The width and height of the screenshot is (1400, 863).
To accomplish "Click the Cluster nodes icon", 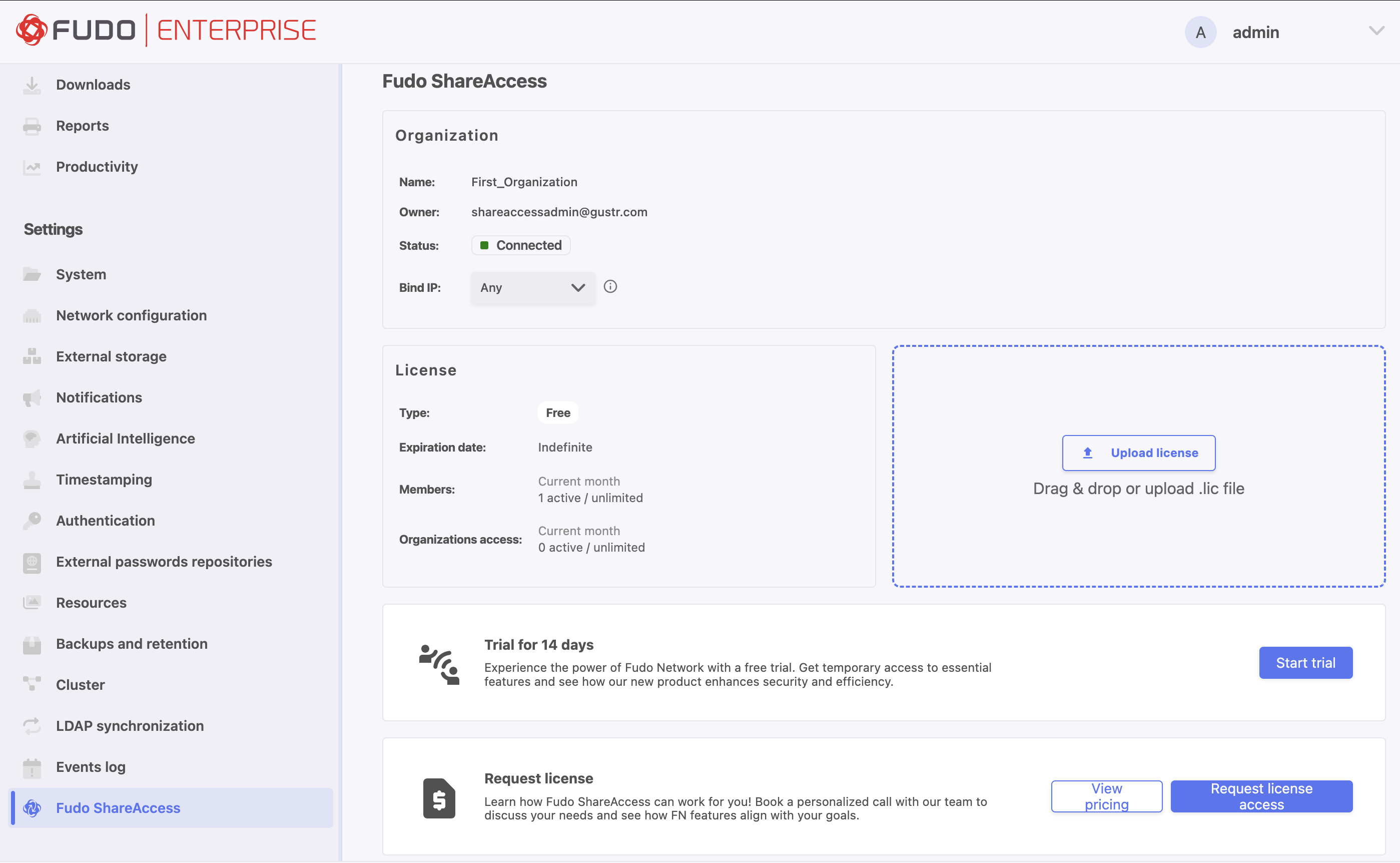I will pos(32,684).
